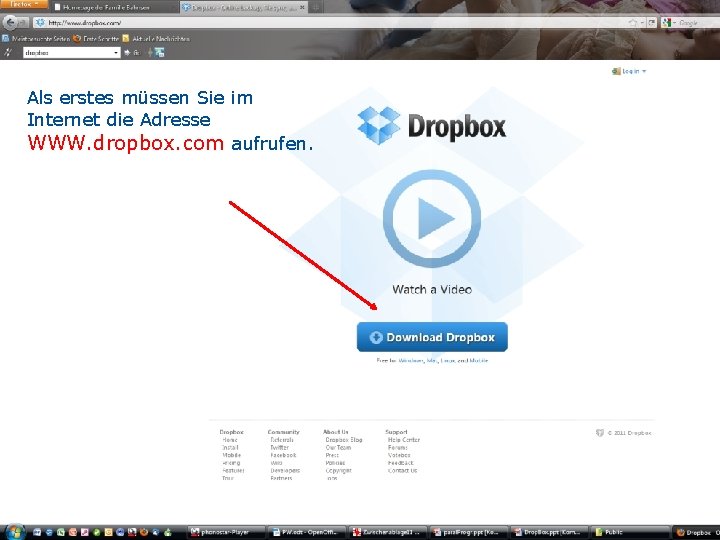Screen dimensions: 720x540
Task: Open the Help Center footer link
Action: [x=404, y=440]
